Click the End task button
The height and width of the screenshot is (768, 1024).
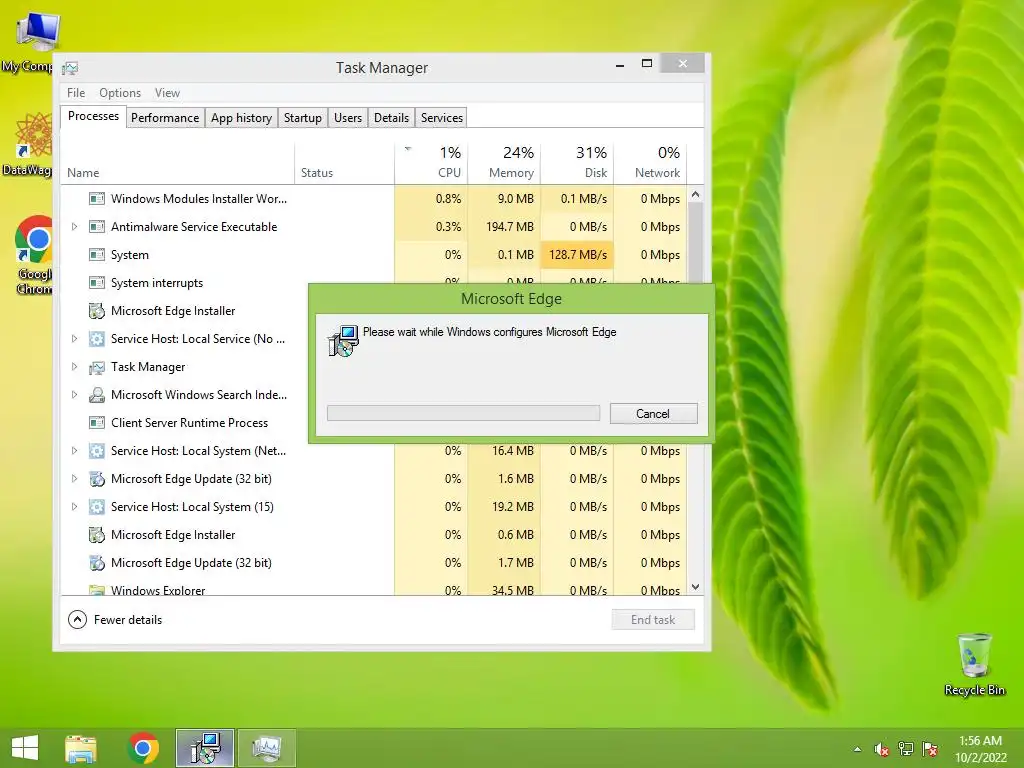(x=653, y=620)
